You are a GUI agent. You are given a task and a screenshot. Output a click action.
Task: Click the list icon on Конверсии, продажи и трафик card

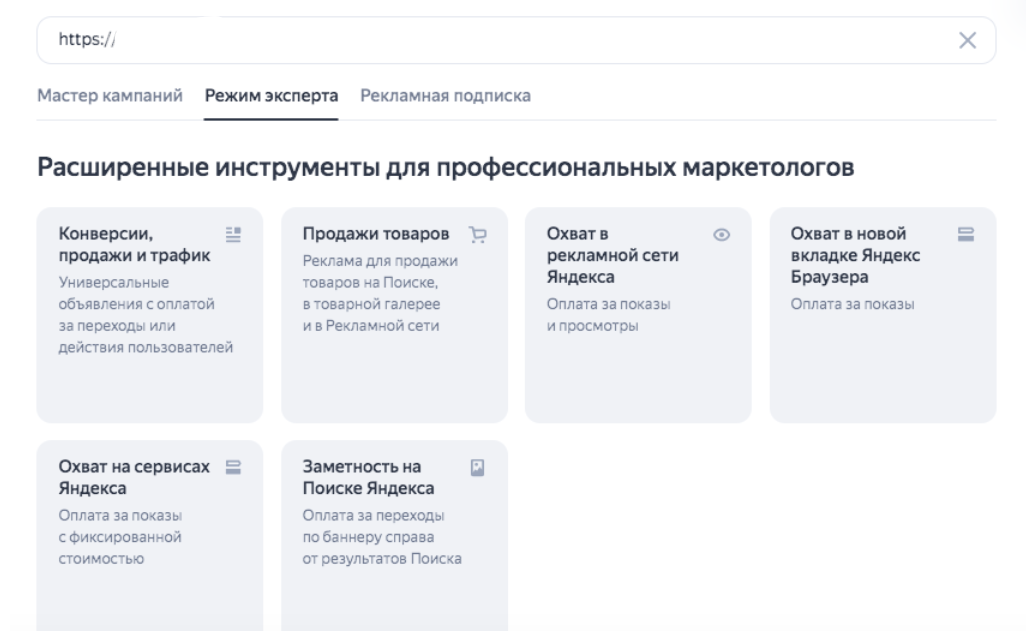(x=234, y=234)
